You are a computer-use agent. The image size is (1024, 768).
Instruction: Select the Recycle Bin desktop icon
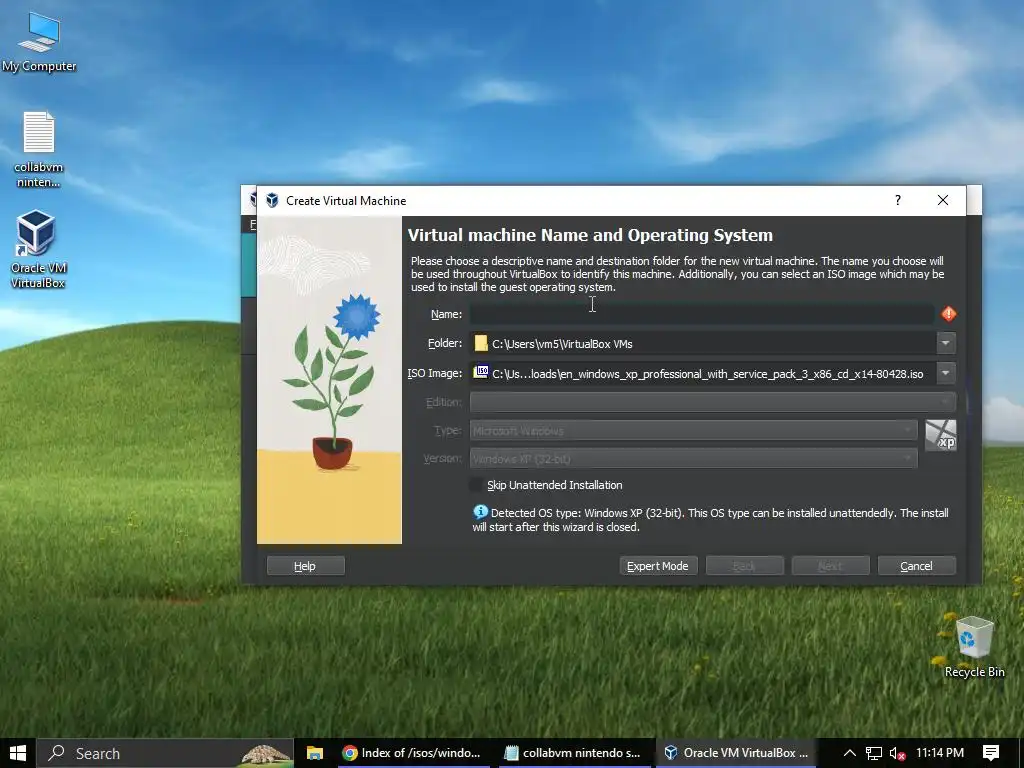click(974, 647)
